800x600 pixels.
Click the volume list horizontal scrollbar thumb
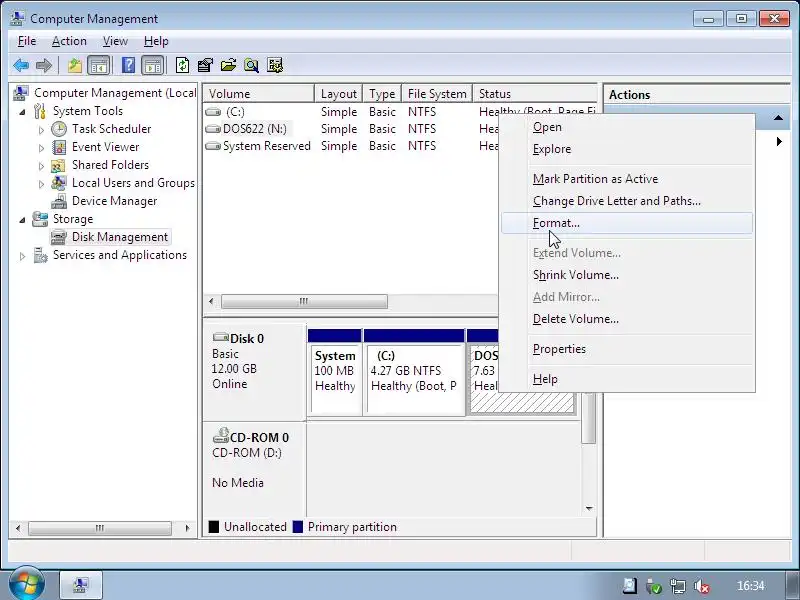(x=304, y=302)
